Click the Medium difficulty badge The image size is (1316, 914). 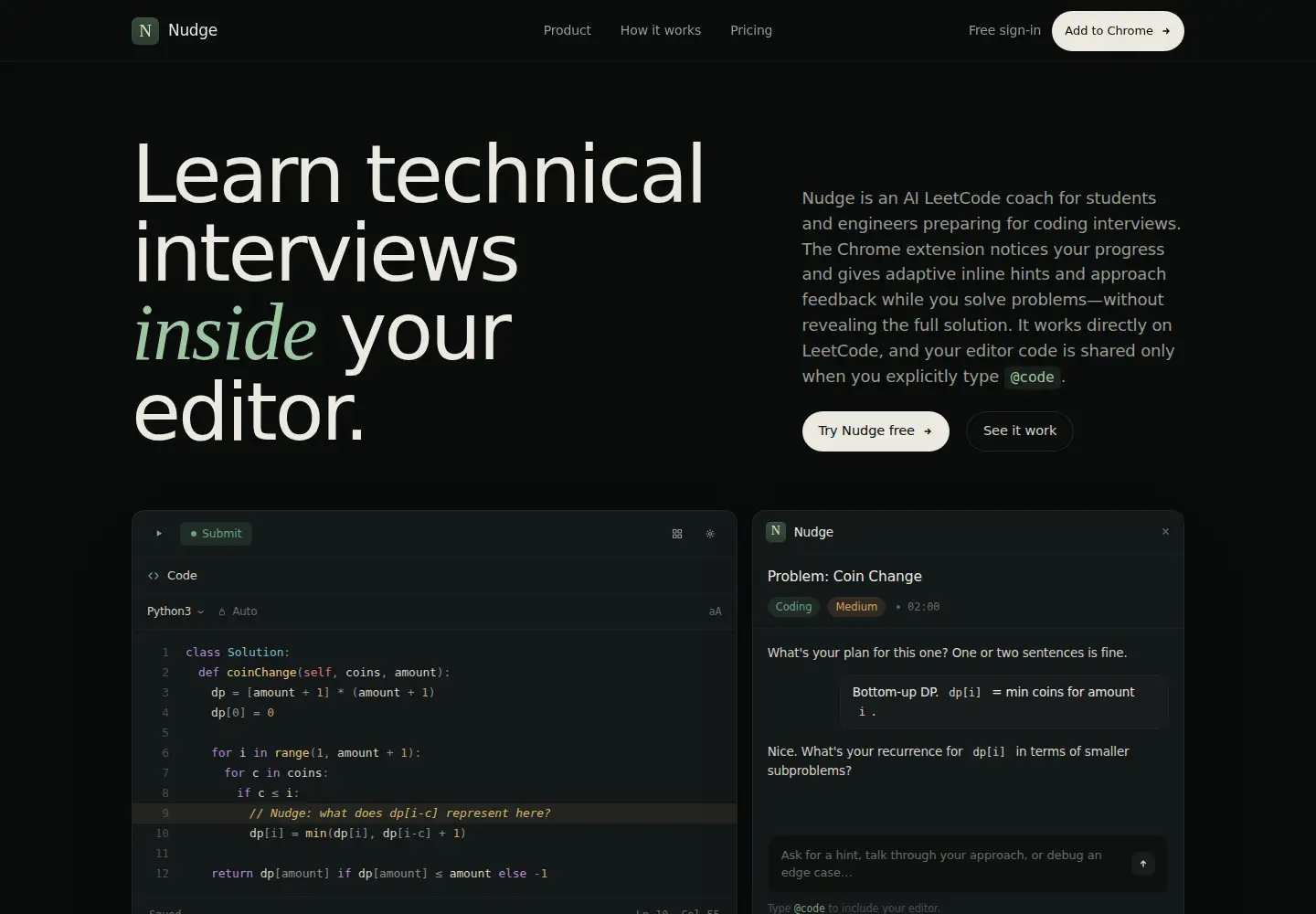pyautogui.click(x=856, y=607)
